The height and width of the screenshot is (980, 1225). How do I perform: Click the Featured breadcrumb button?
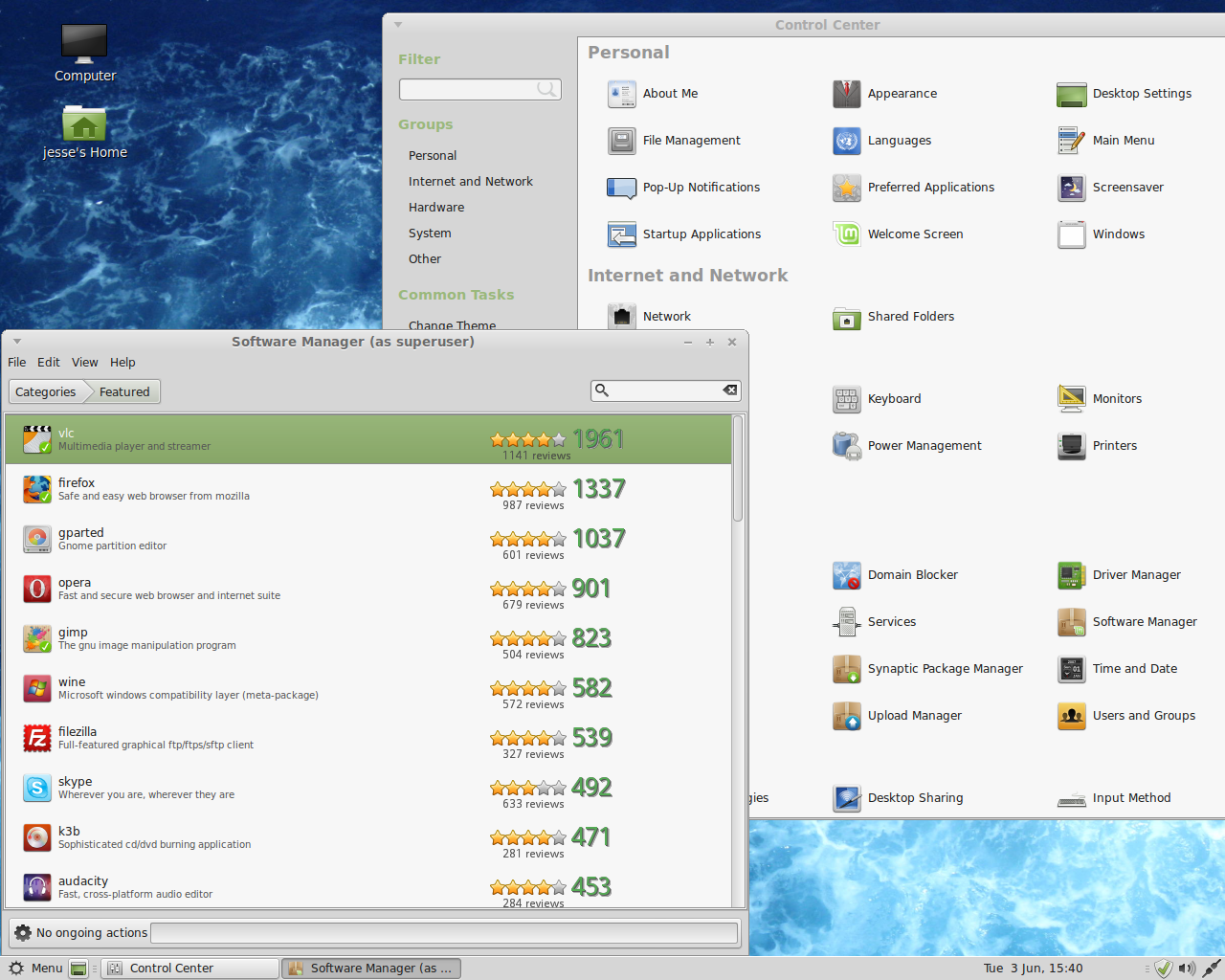tap(124, 391)
